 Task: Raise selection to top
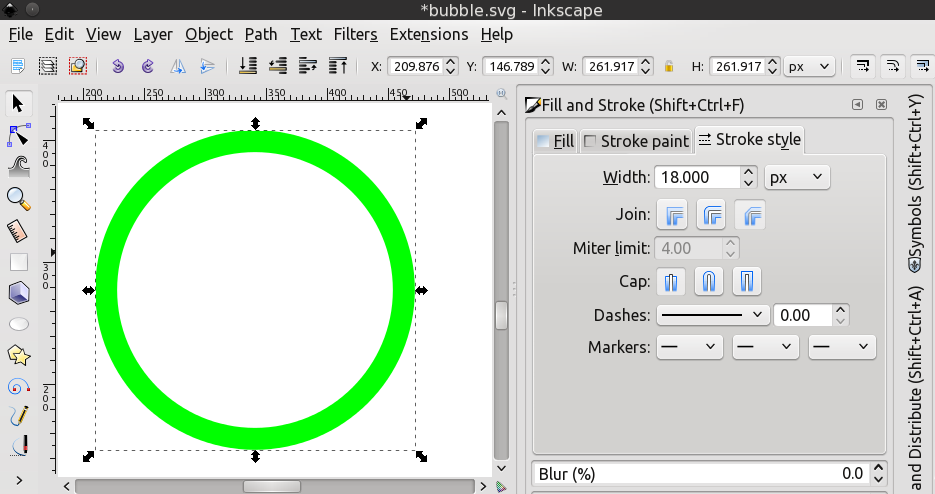tap(338, 66)
